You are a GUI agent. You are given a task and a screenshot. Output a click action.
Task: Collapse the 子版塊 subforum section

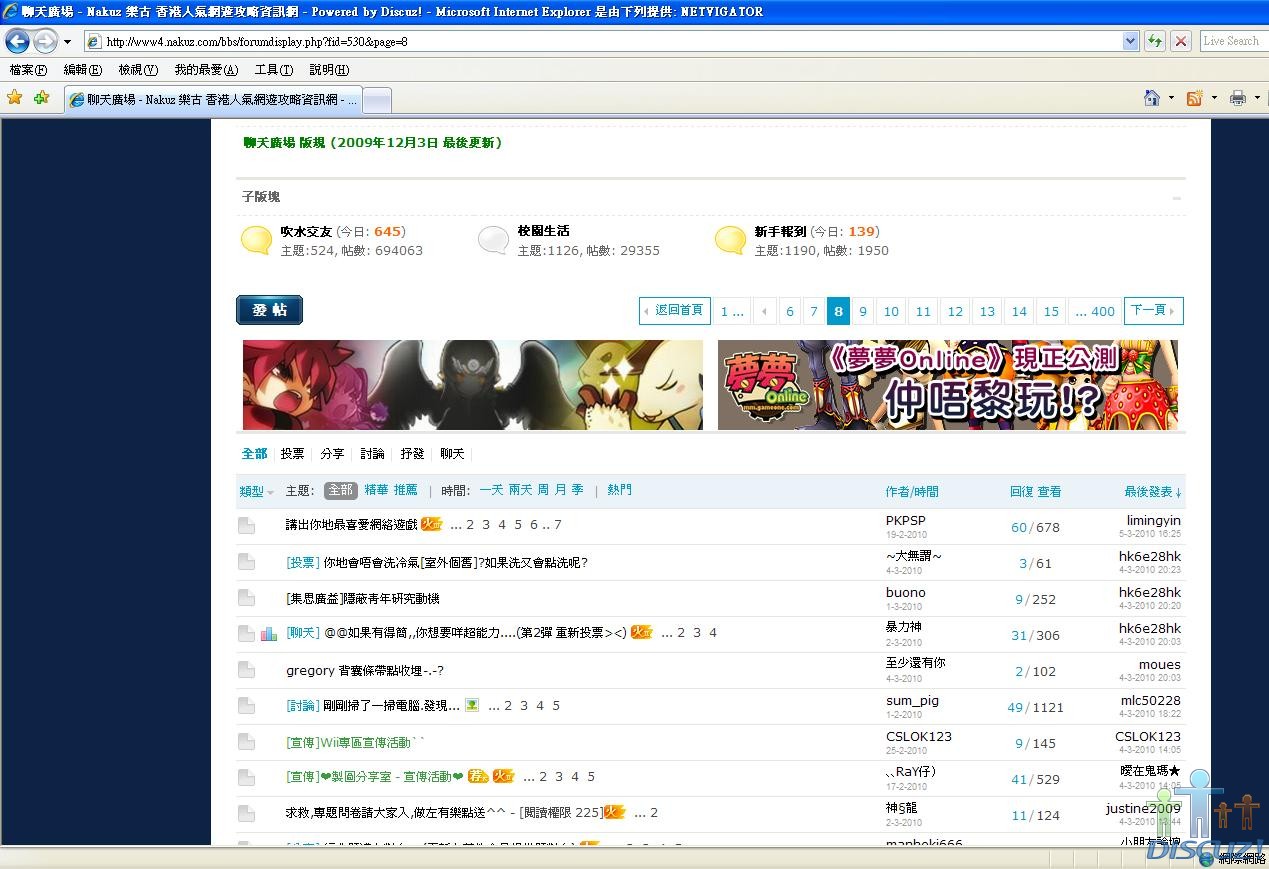(x=1177, y=198)
